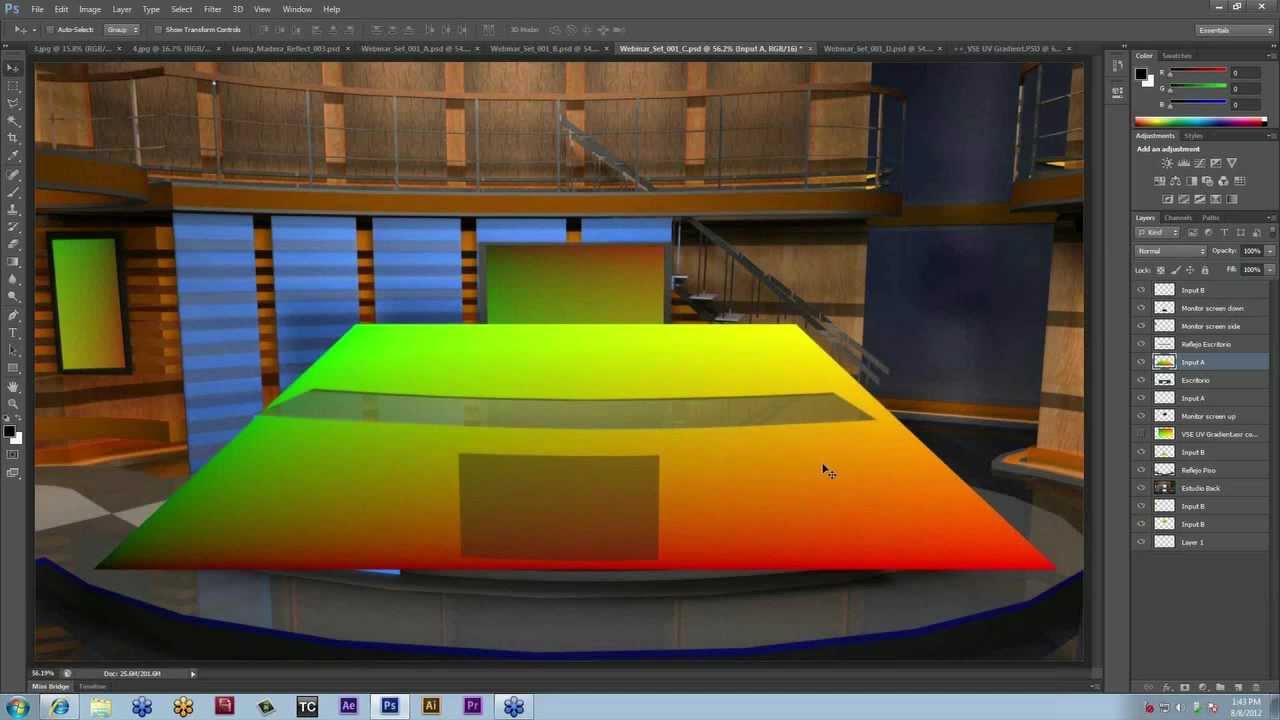
Task: Add a Brightness/Contrast adjustment
Action: click(x=1167, y=163)
